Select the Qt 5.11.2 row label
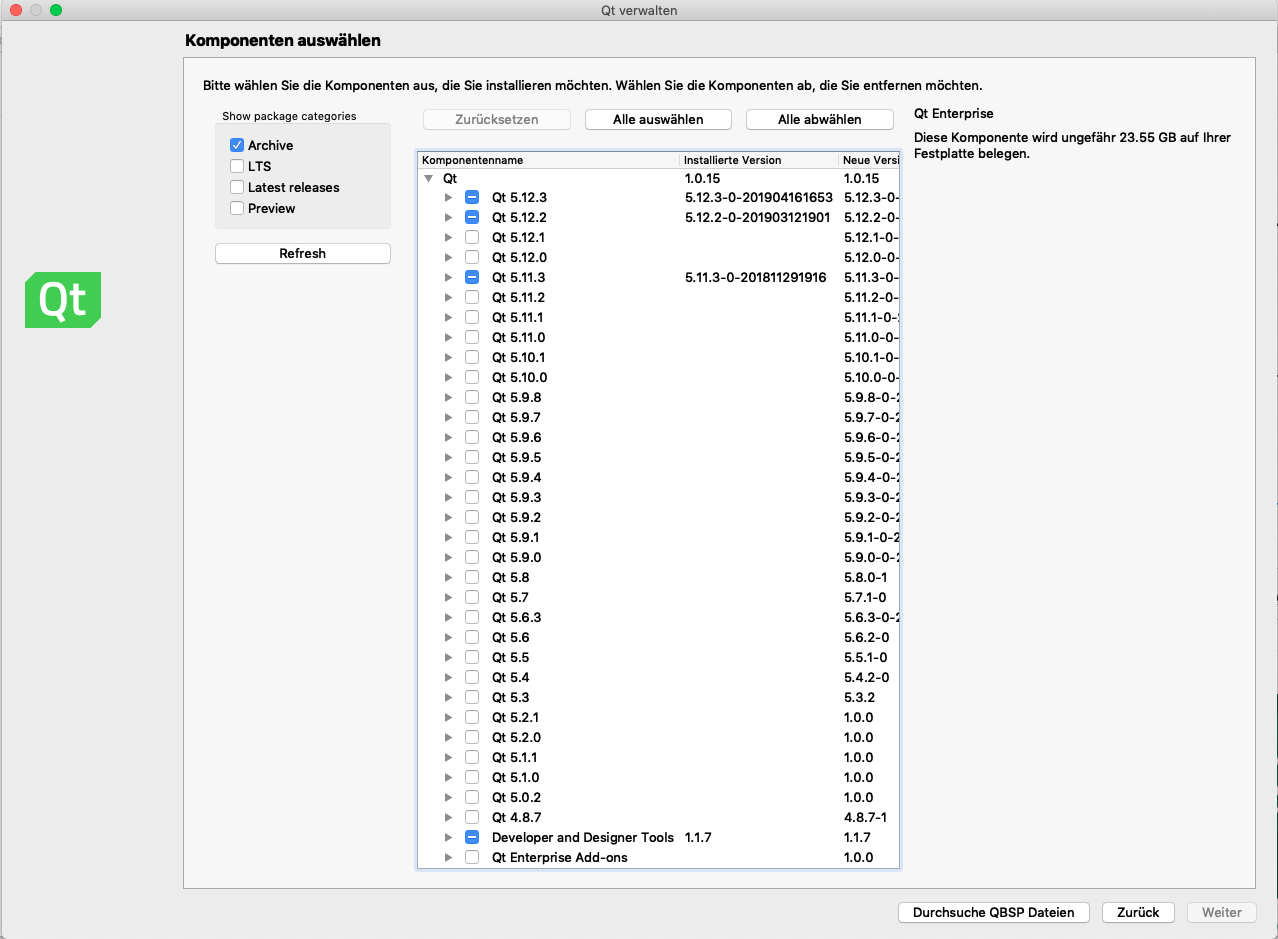Image resolution: width=1278 pixels, height=939 pixels. click(x=518, y=297)
